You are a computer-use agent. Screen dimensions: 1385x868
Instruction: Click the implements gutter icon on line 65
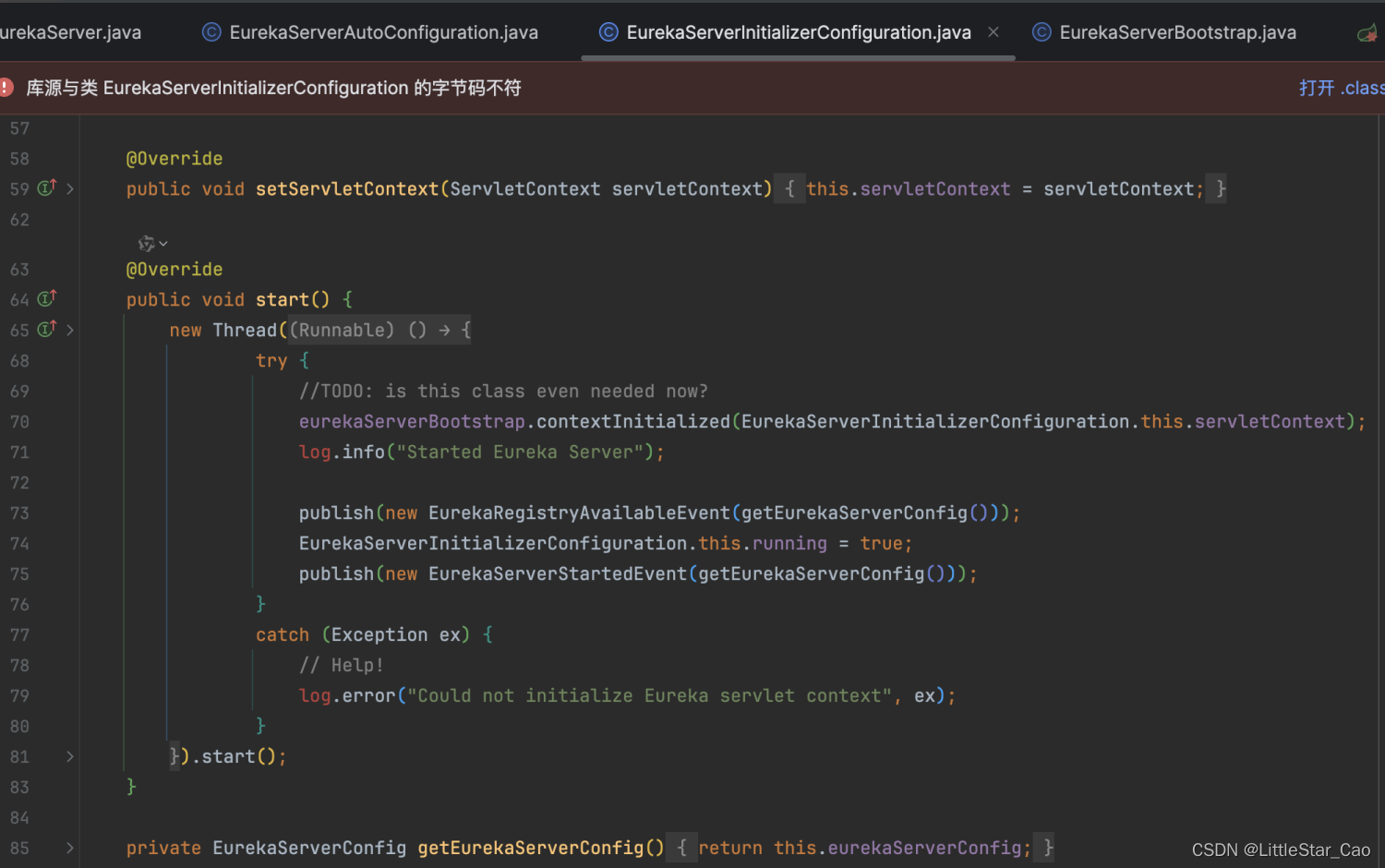click(47, 329)
